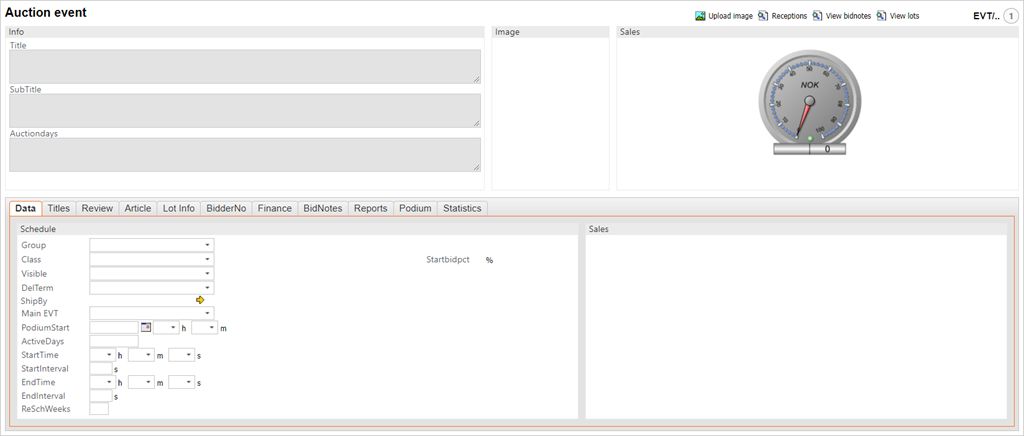Image resolution: width=1024 pixels, height=436 pixels.
Task: Open the StartTime hours dropdown
Action: point(108,355)
